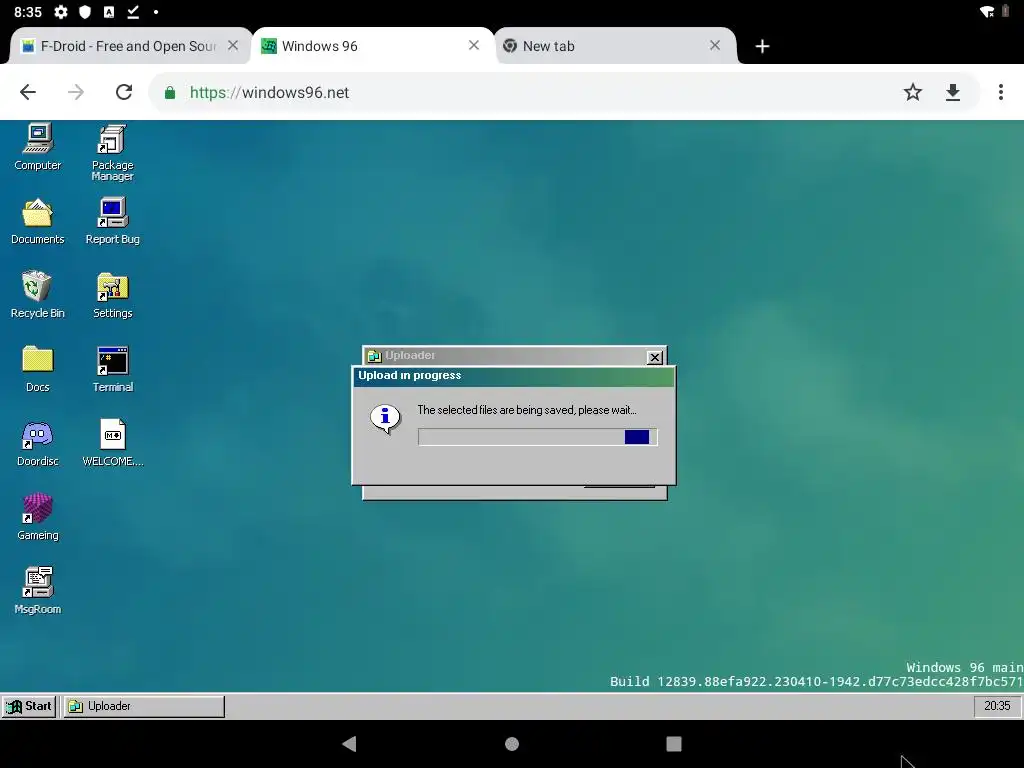Close the Uploader window
This screenshot has width=1024, height=768.
coord(654,357)
